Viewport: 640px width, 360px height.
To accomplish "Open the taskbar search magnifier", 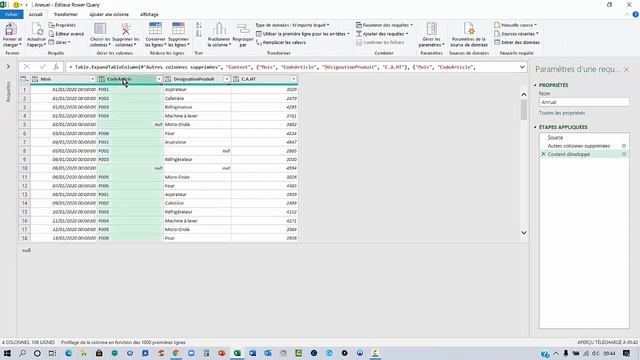I will point(22,353).
